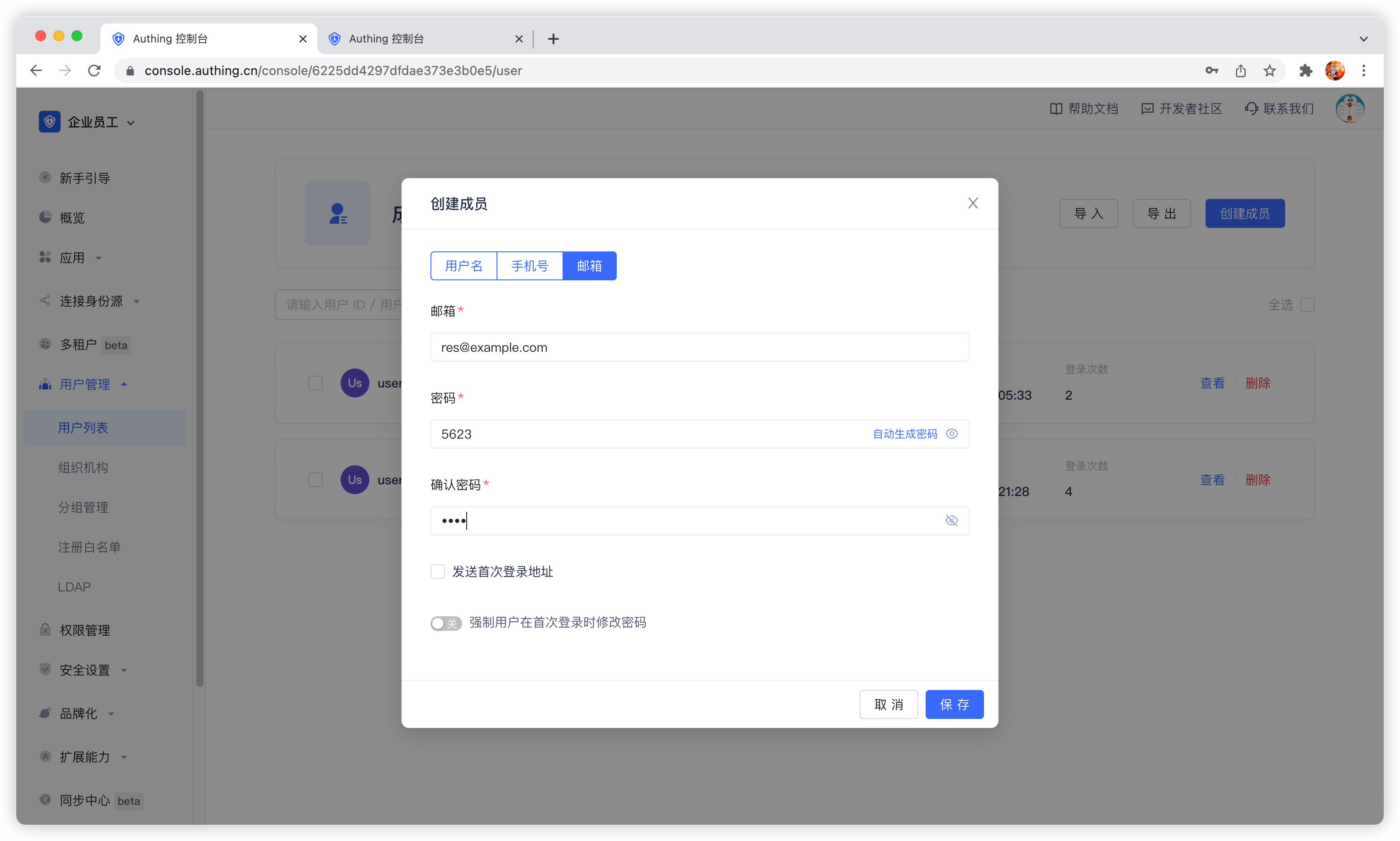The image size is (1400, 841).
Task: Expand the 连接身份源 sidebar menu
Action: (x=91, y=301)
